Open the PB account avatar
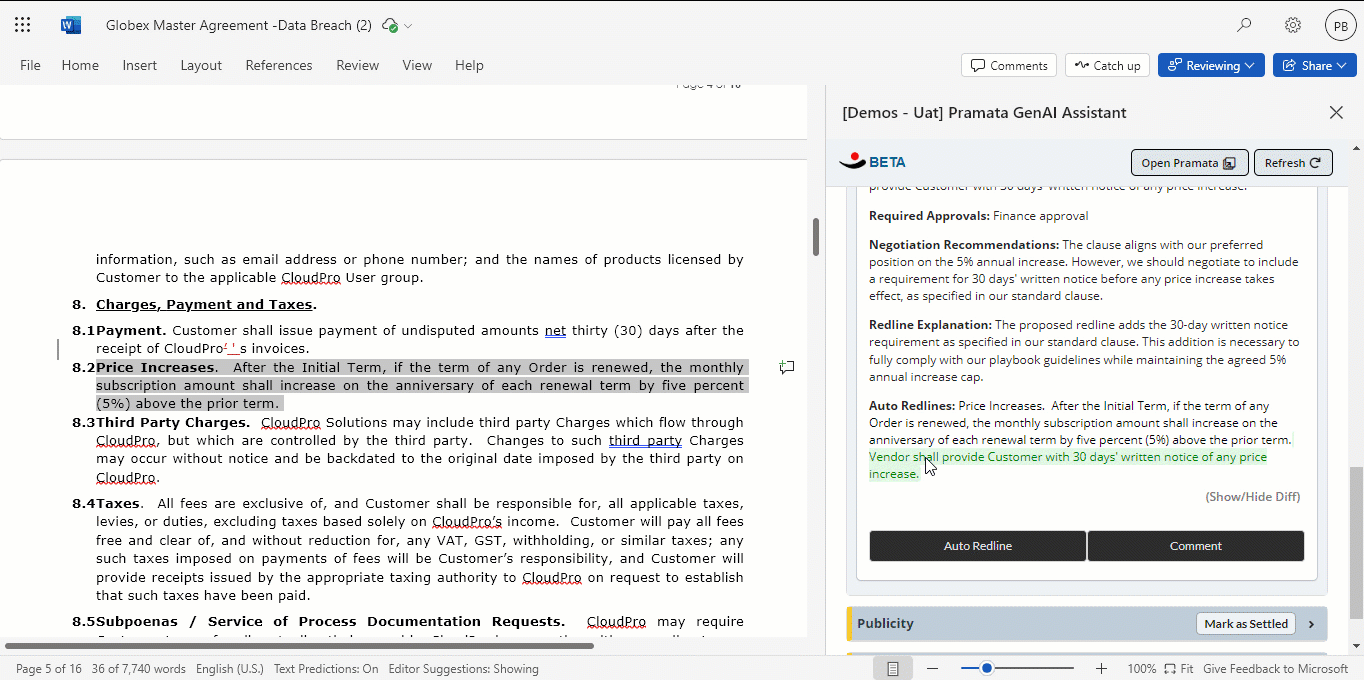 click(x=1341, y=25)
